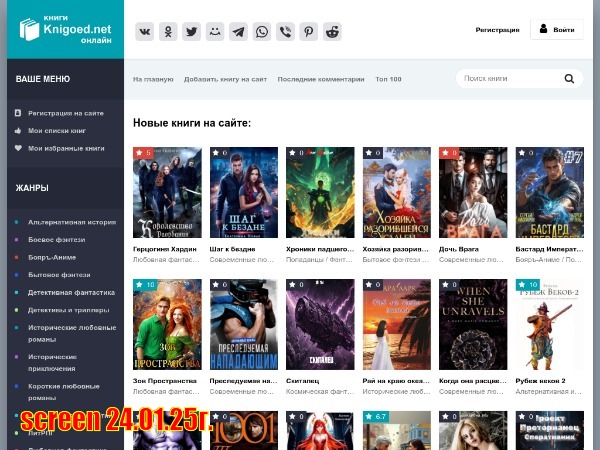
Task: Share via WhatsApp icon
Action: click(262, 31)
